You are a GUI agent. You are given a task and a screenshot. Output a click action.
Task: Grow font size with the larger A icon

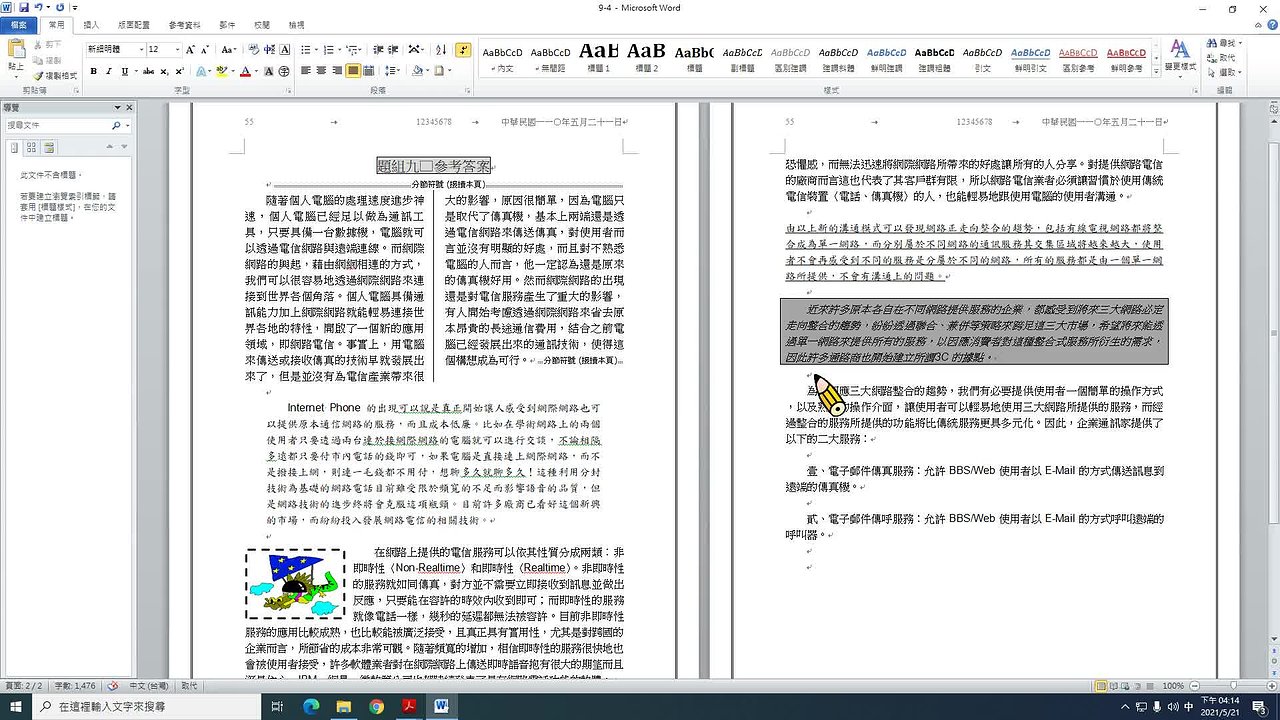191,49
